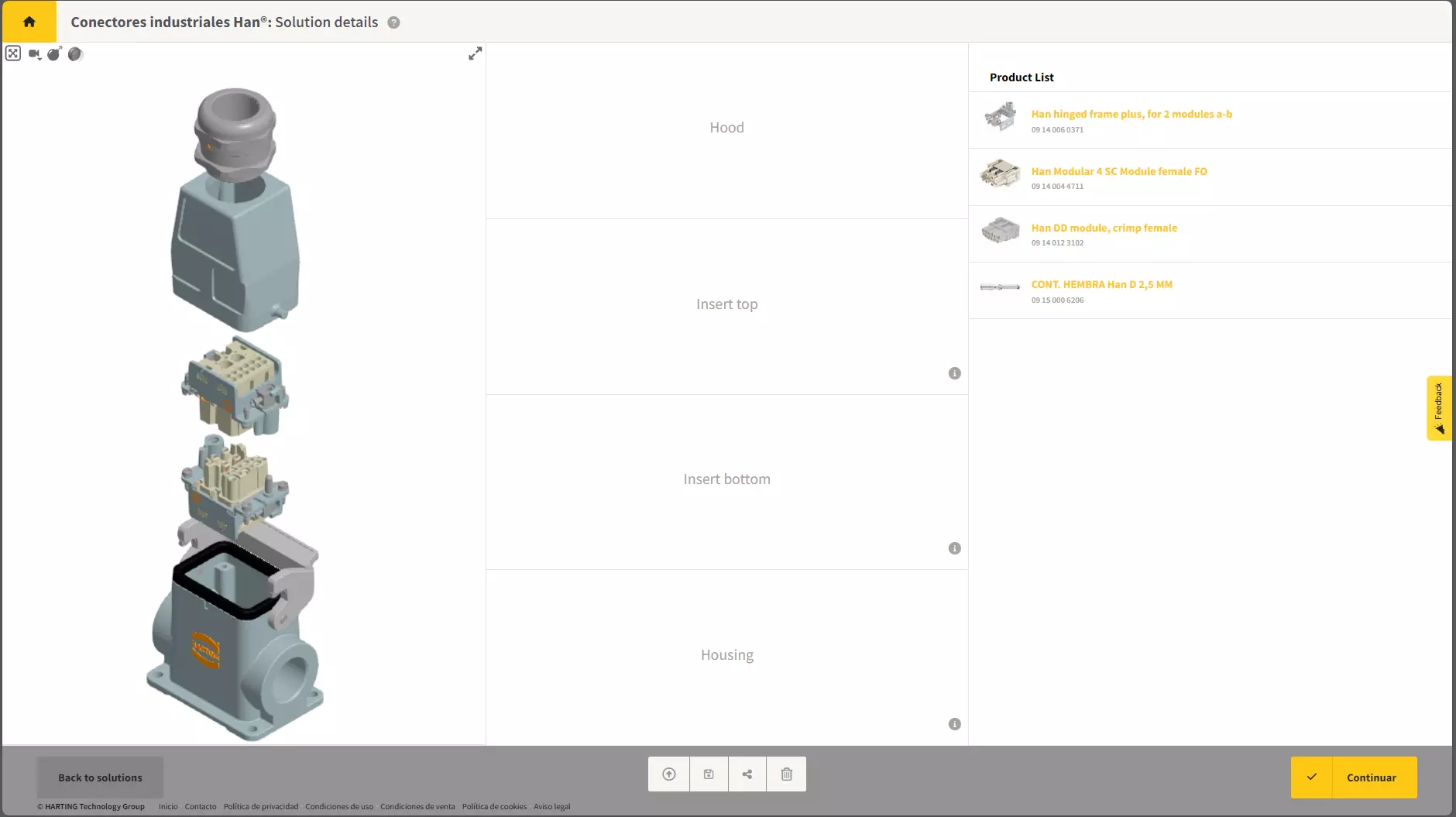Viewport: 1456px width, 817px height.
Task: Click Han Modular 4 SC module thumbnail
Action: pos(1000,173)
